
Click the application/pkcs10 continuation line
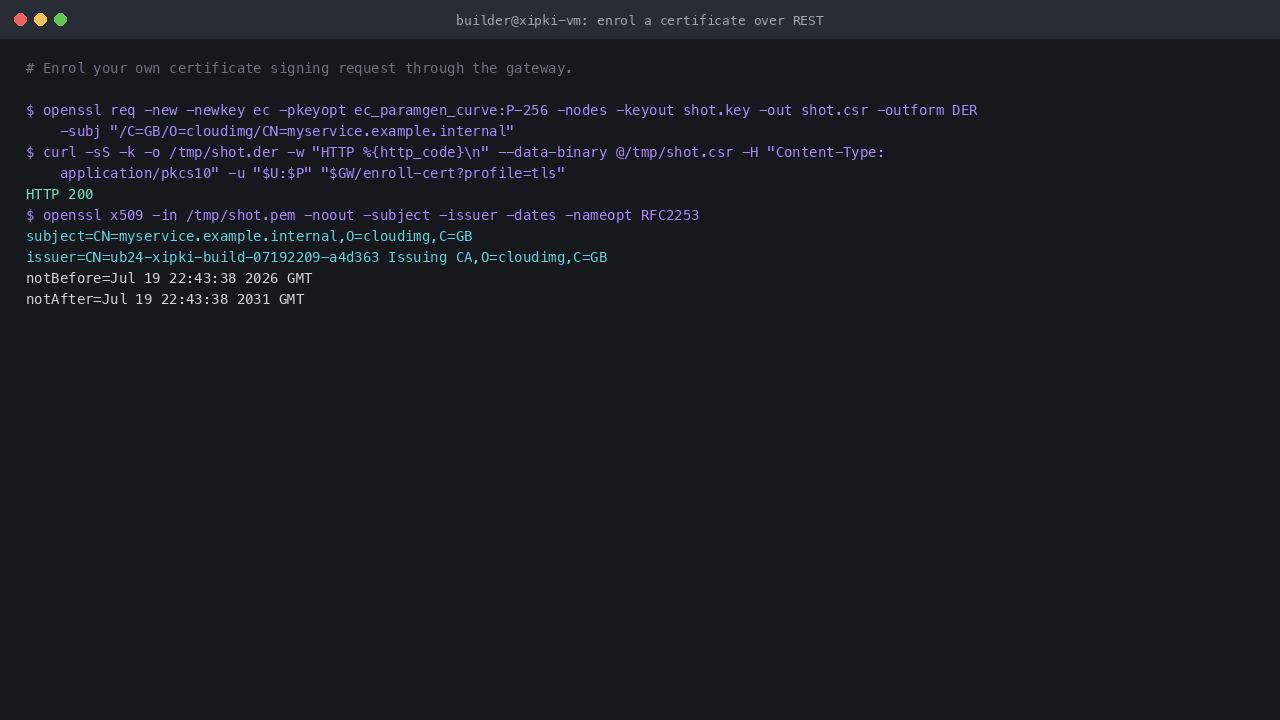(312, 173)
